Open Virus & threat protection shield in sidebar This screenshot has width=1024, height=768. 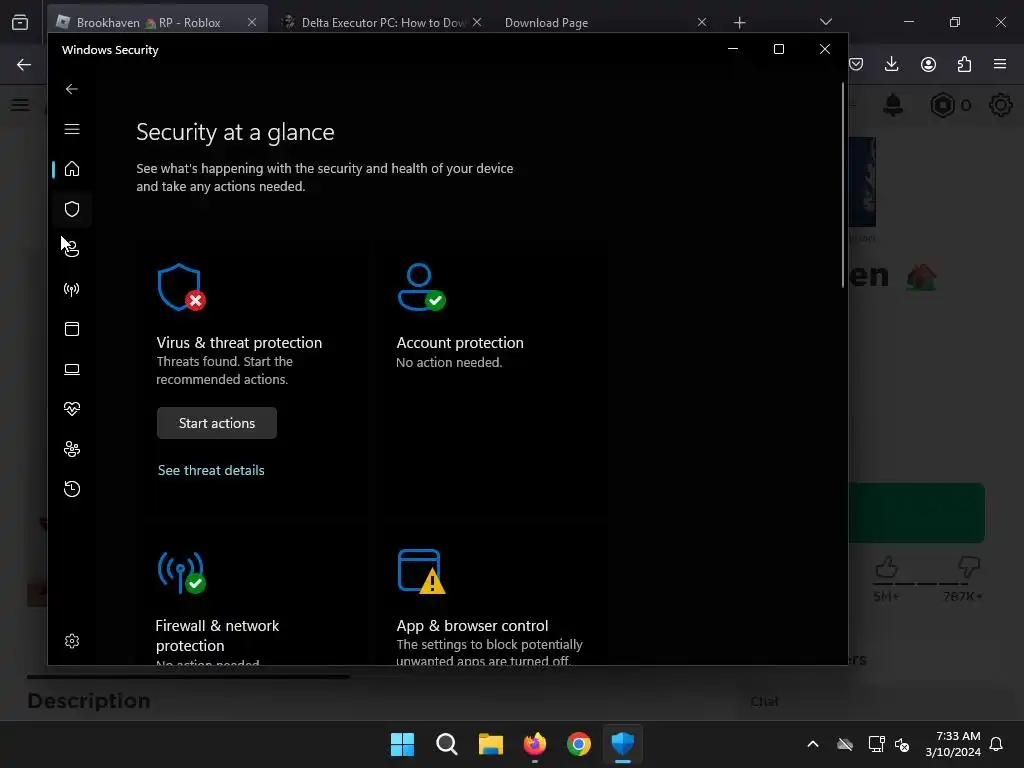[x=72, y=209]
